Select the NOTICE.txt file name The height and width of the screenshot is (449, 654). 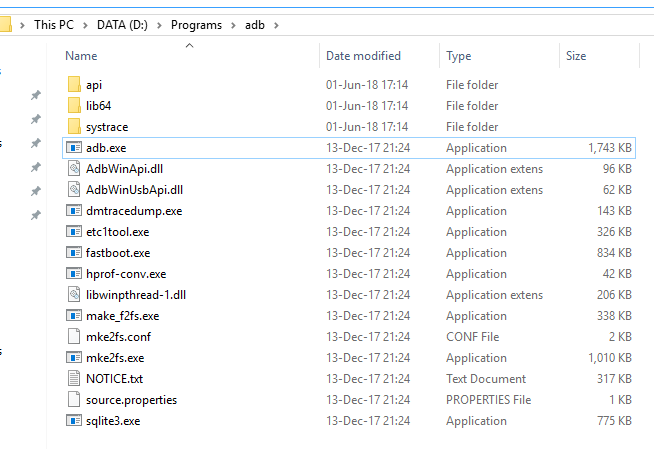tap(114, 379)
